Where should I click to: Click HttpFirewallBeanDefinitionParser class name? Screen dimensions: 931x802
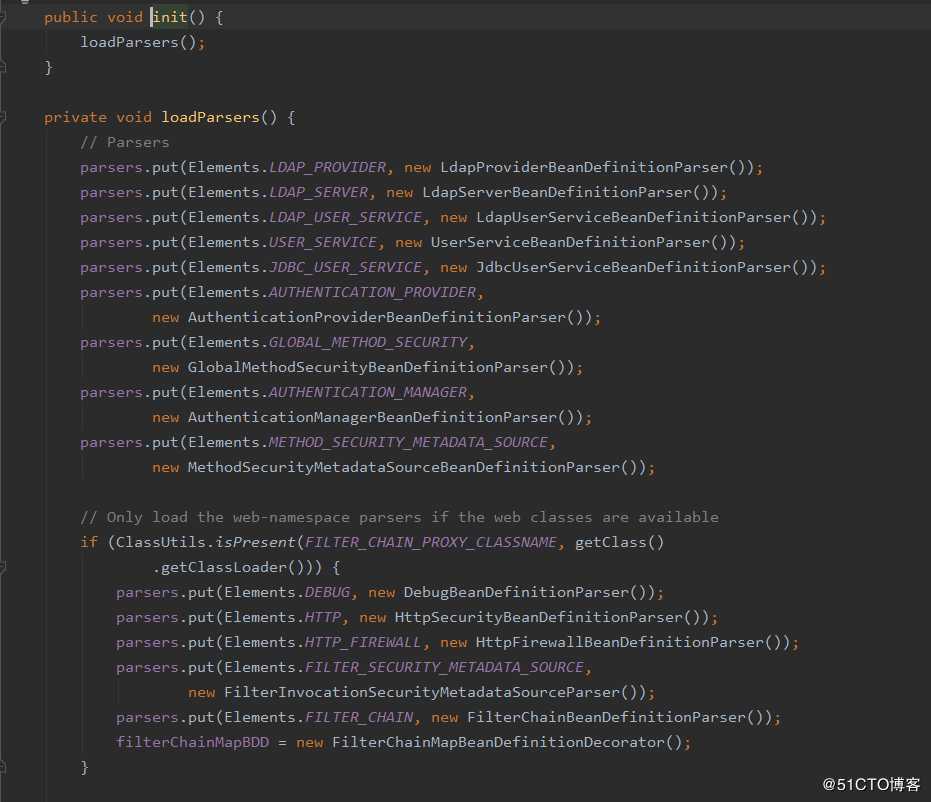tap(620, 642)
